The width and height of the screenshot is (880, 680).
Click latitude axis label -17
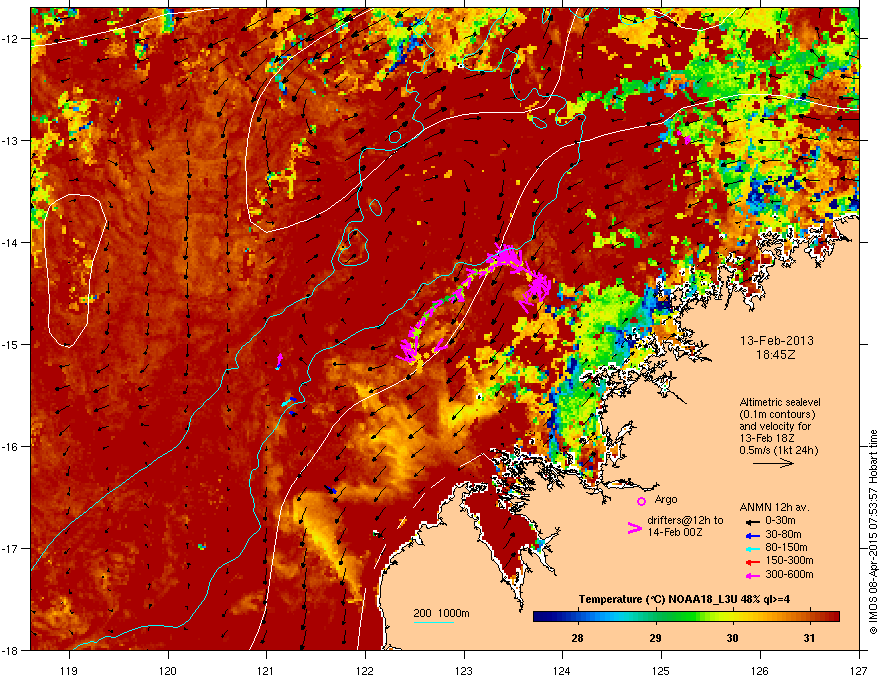pyautogui.click(x=10, y=548)
